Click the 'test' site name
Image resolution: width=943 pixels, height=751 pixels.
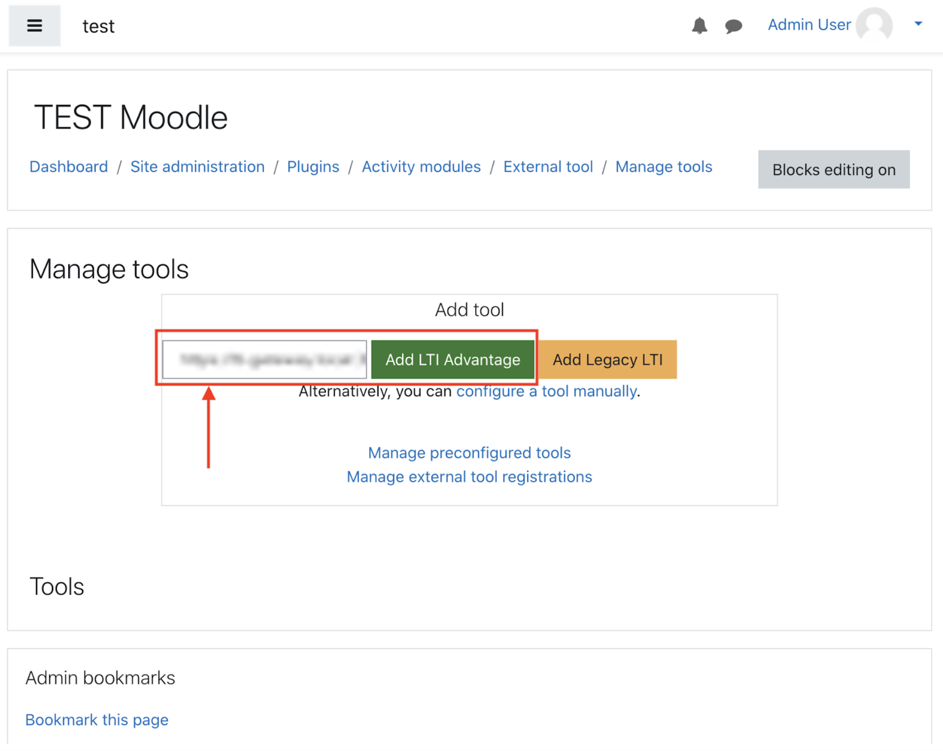point(99,26)
